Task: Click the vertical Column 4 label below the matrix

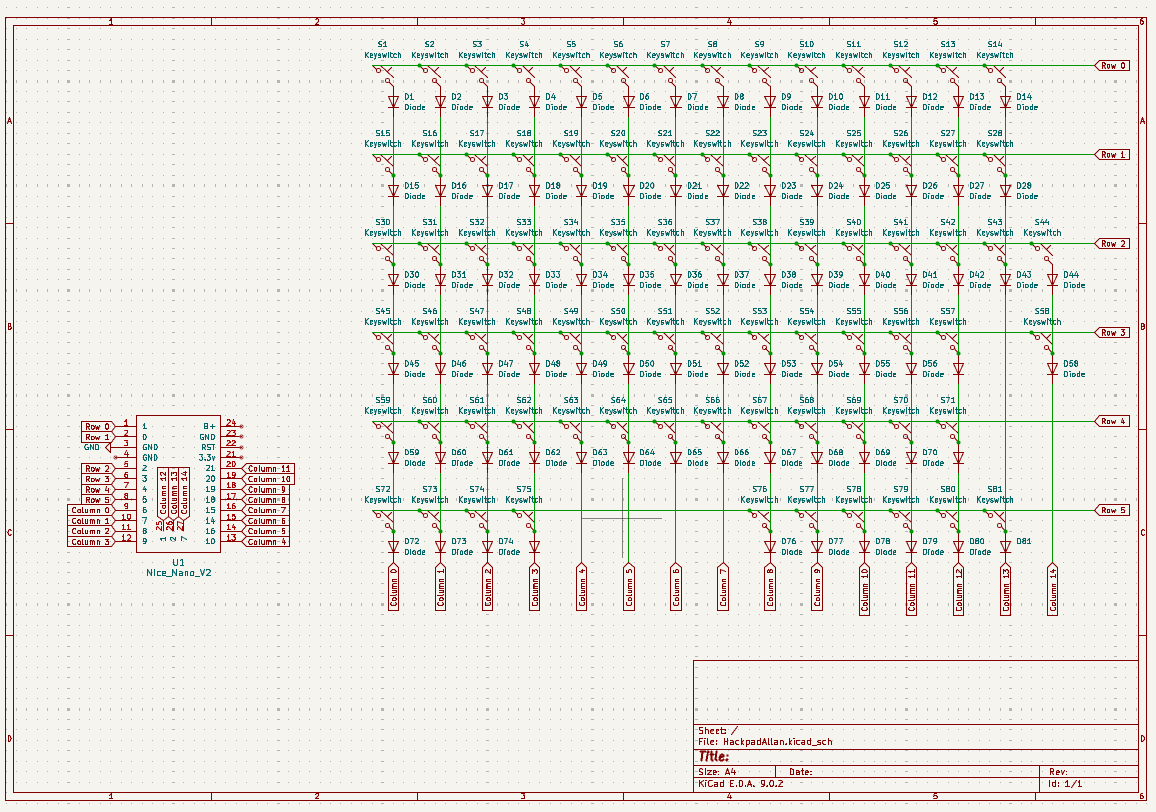Action: click(582, 587)
